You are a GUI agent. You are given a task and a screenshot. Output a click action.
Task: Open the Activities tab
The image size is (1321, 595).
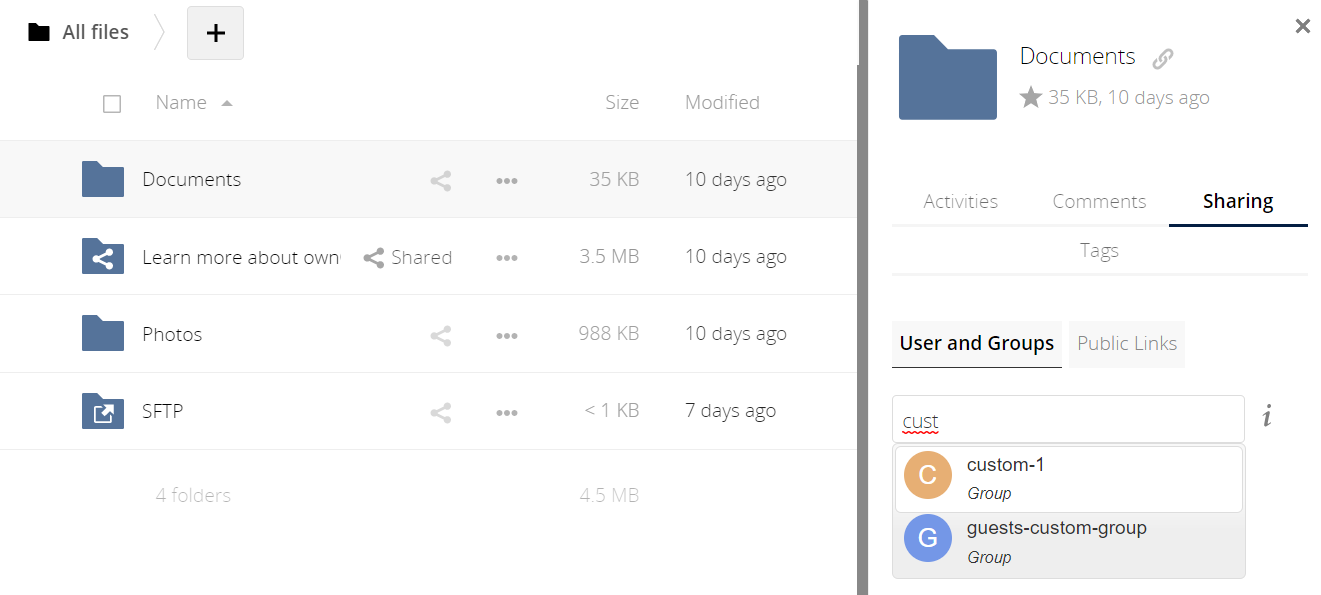[x=959, y=201]
